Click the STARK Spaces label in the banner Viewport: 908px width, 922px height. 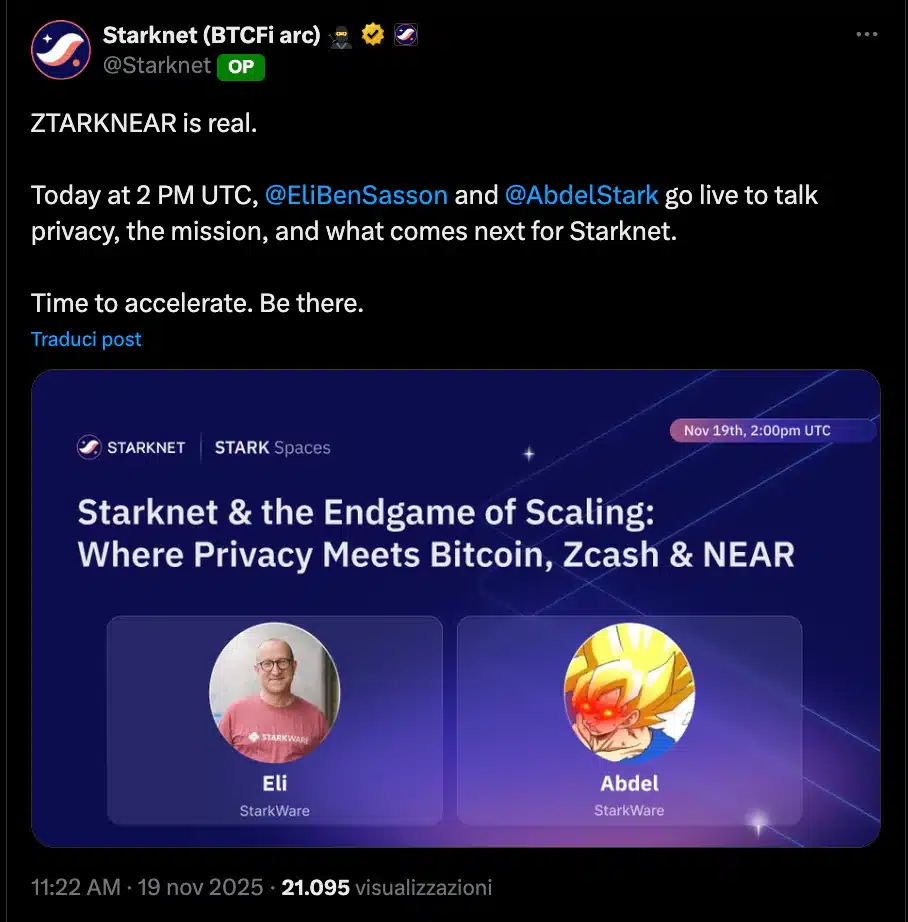[x=272, y=448]
